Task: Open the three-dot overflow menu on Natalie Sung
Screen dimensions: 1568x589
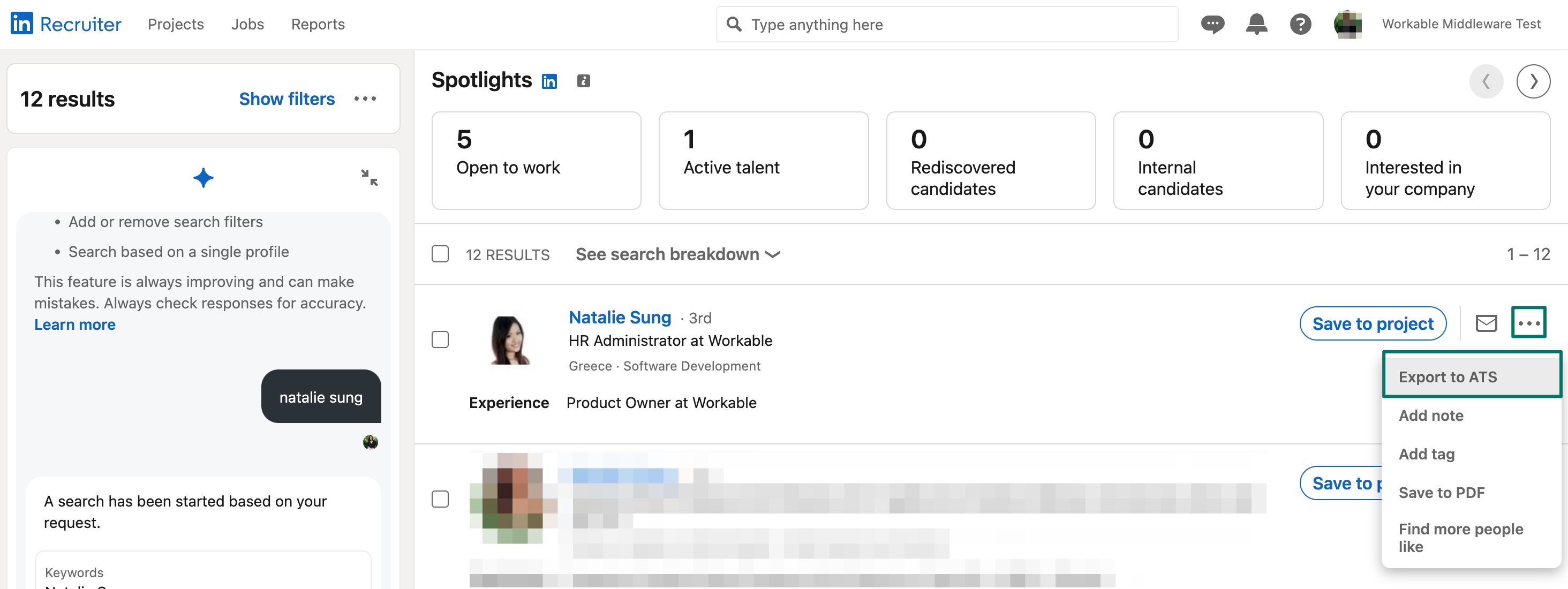Action: pos(1529,322)
